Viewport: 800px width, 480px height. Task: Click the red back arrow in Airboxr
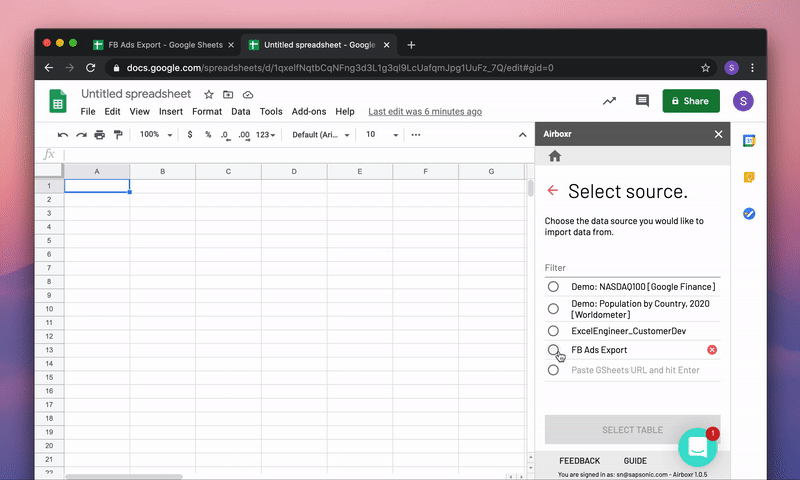553,191
